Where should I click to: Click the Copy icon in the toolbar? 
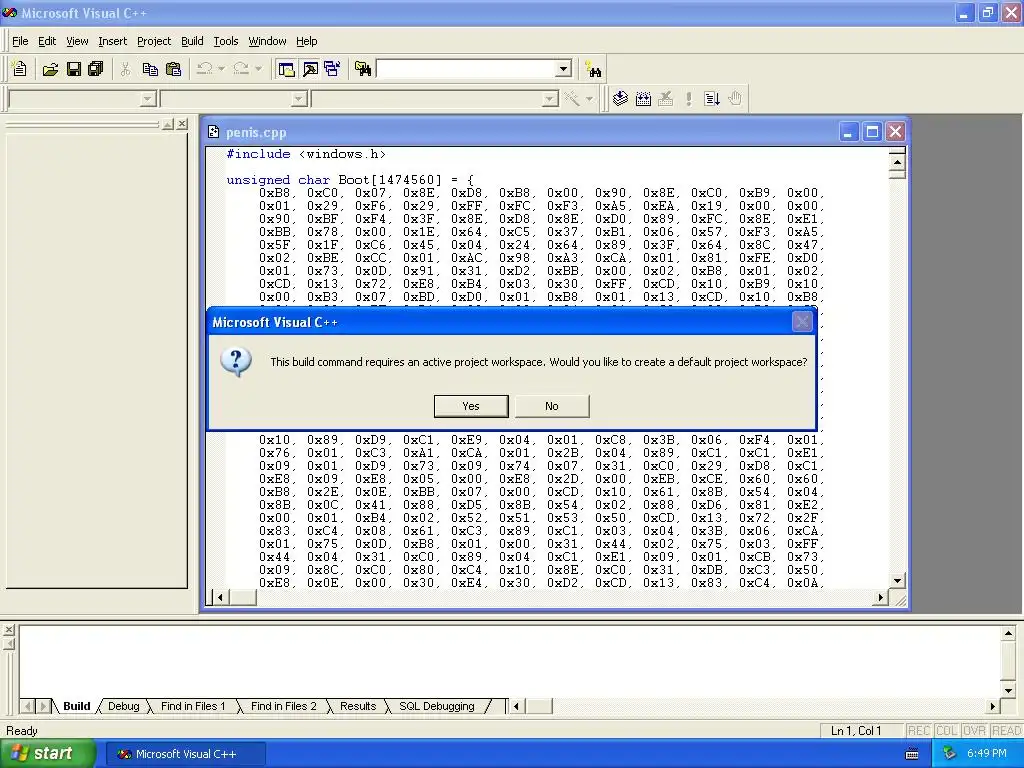(150, 69)
